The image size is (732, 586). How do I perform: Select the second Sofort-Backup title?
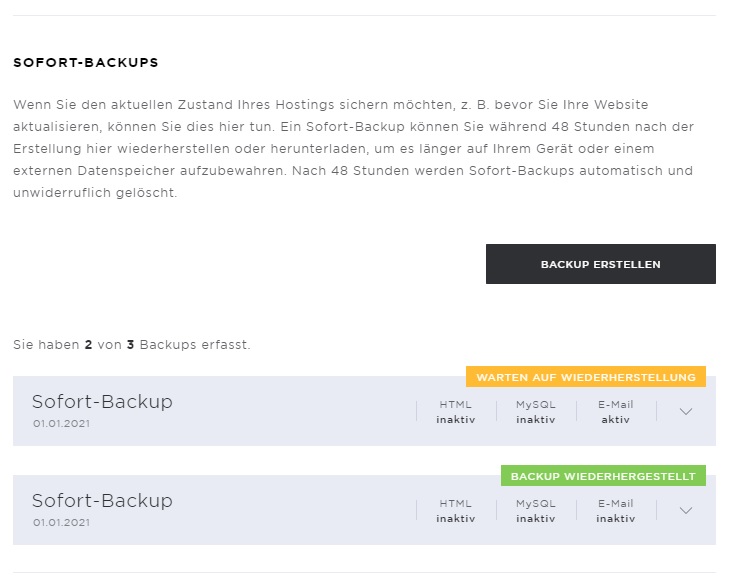tap(102, 501)
